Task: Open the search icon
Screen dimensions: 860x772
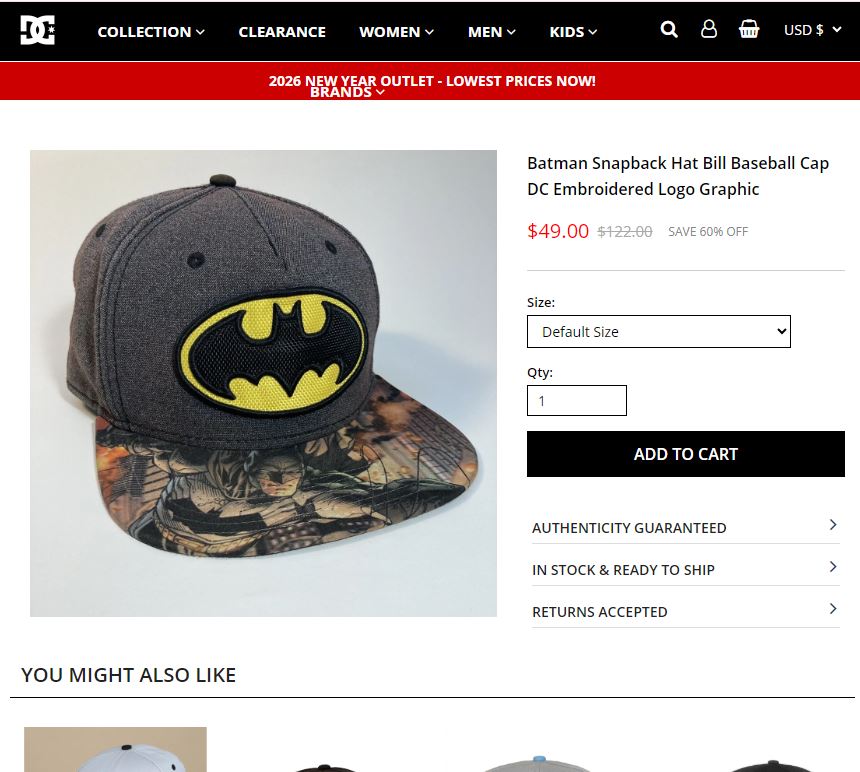Action: coord(668,30)
